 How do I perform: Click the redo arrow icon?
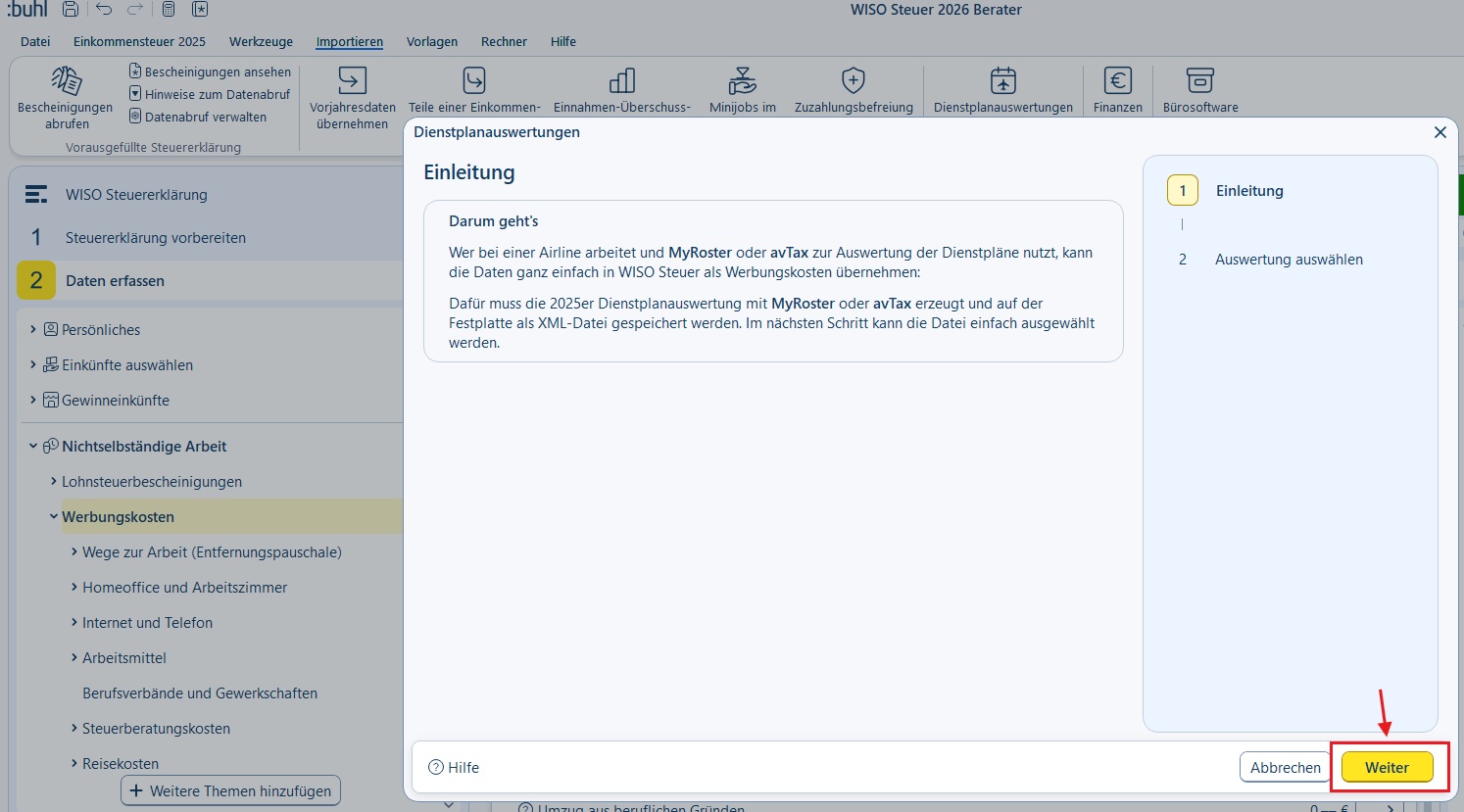pyautogui.click(x=135, y=10)
